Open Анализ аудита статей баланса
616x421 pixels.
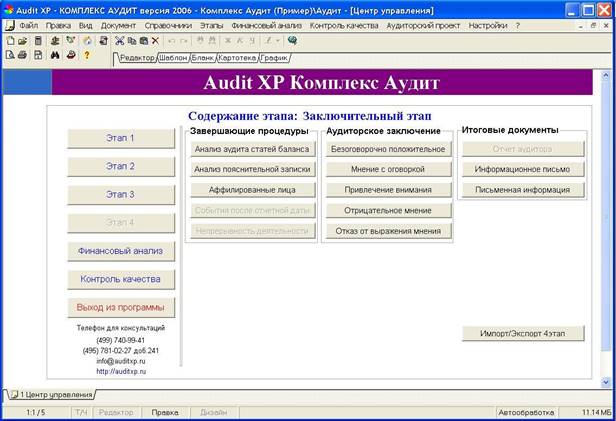click(x=253, y=149)
